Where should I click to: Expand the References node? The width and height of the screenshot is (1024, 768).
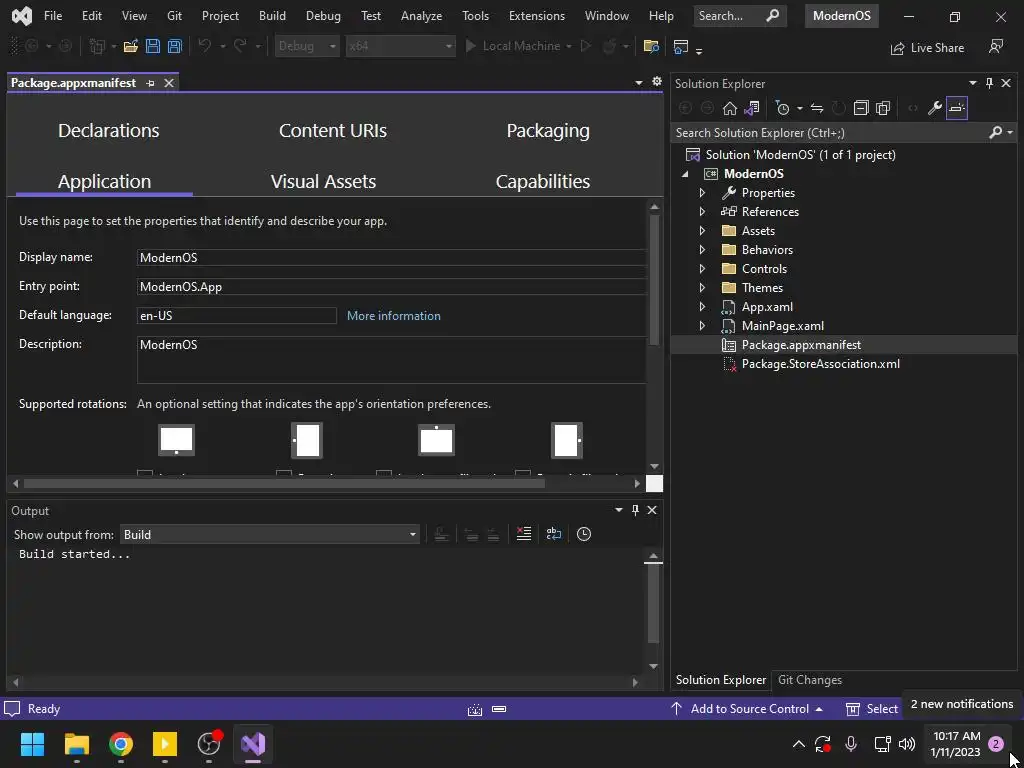coord(702,212)
